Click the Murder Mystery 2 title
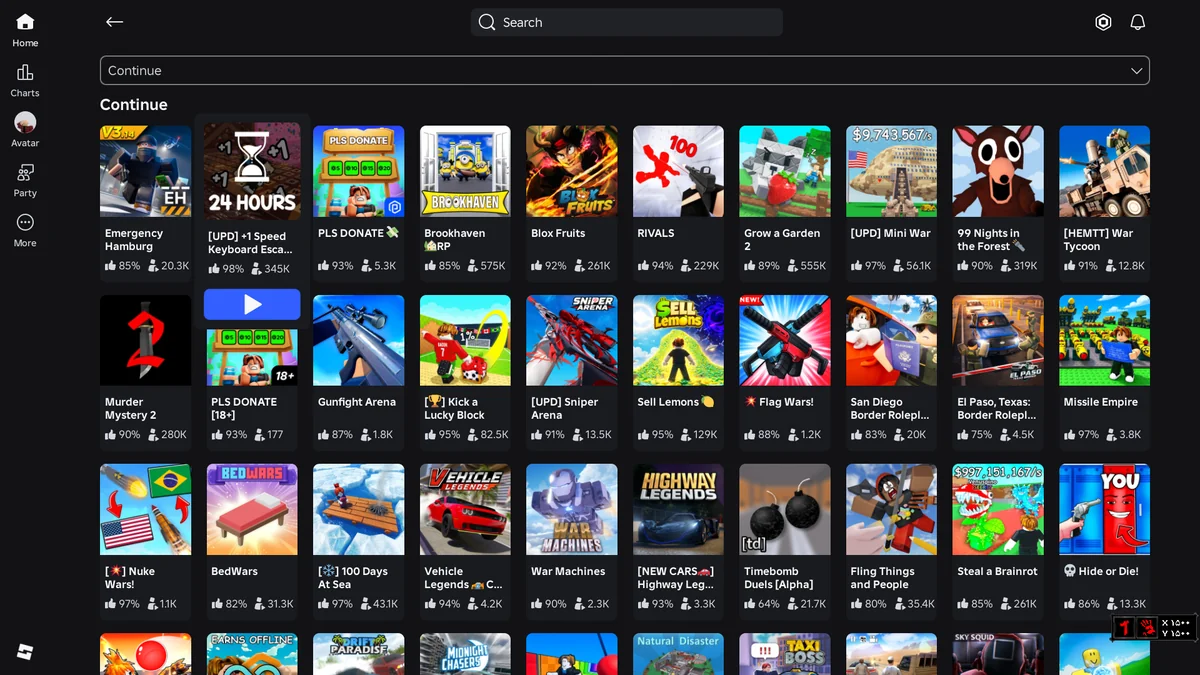The image size is (1200, 675). (x=131, y=408)
